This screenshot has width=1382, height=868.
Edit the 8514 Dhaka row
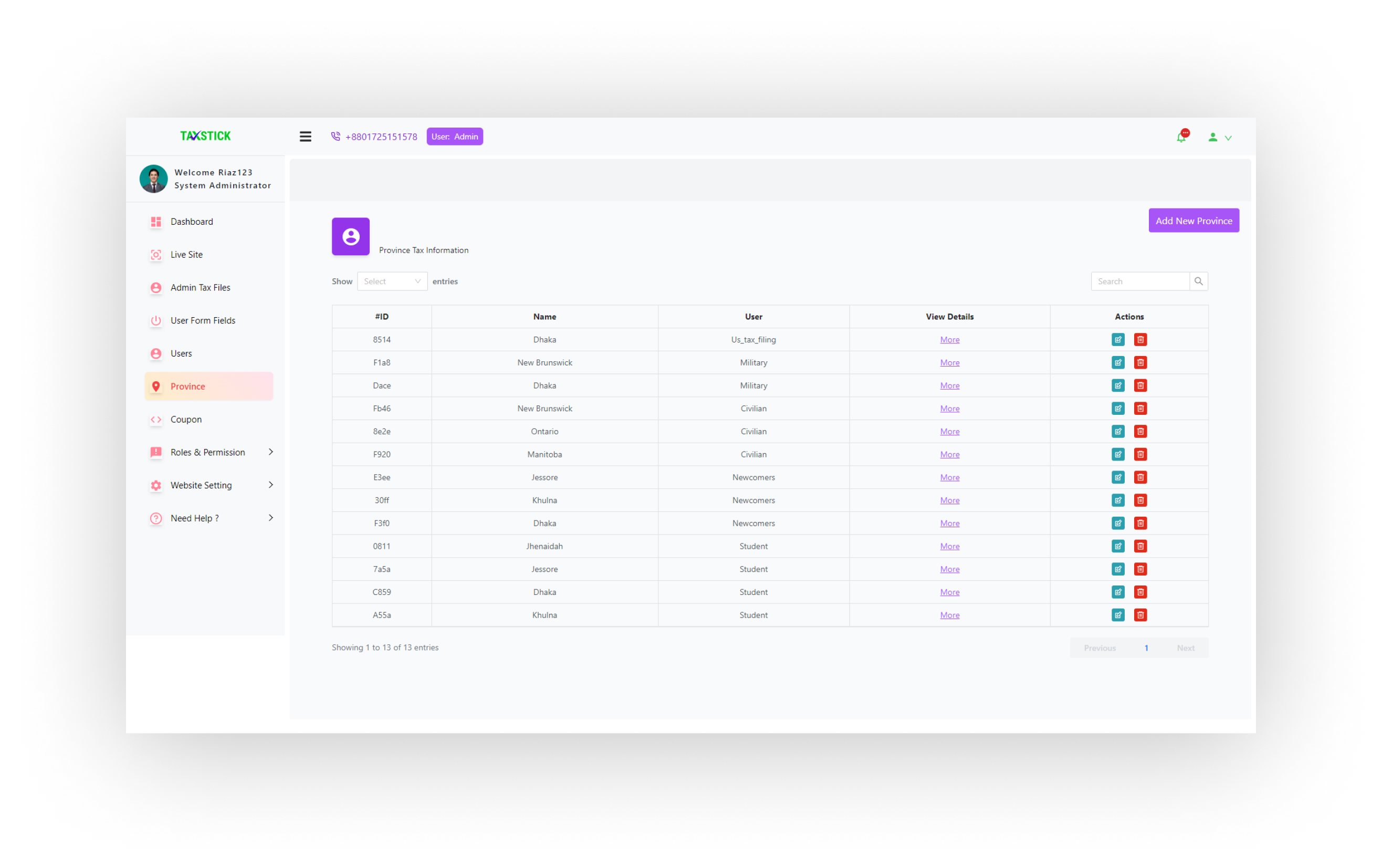(1117, 340)
